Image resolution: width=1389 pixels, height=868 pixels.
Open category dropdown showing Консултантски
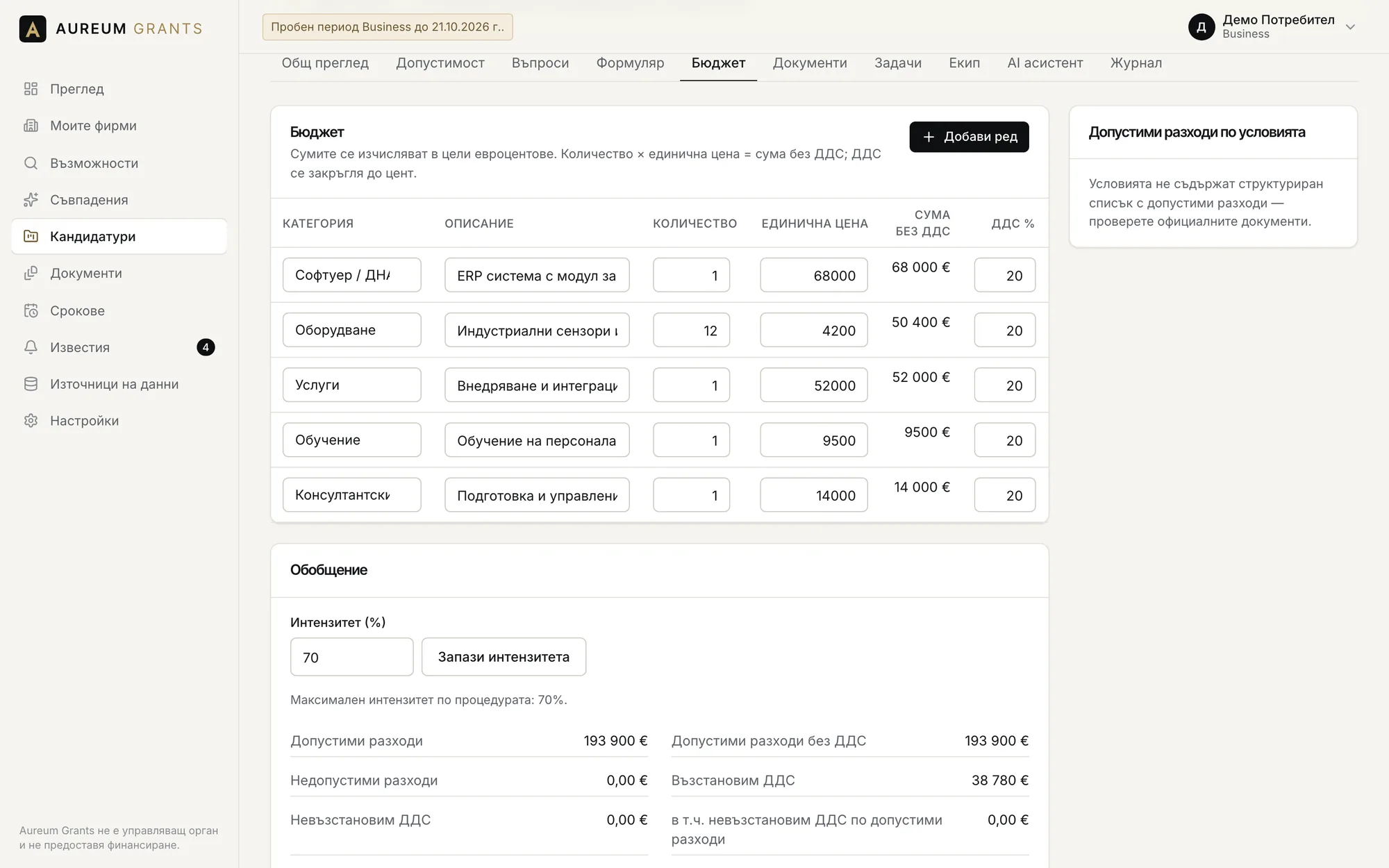(351, 495)
